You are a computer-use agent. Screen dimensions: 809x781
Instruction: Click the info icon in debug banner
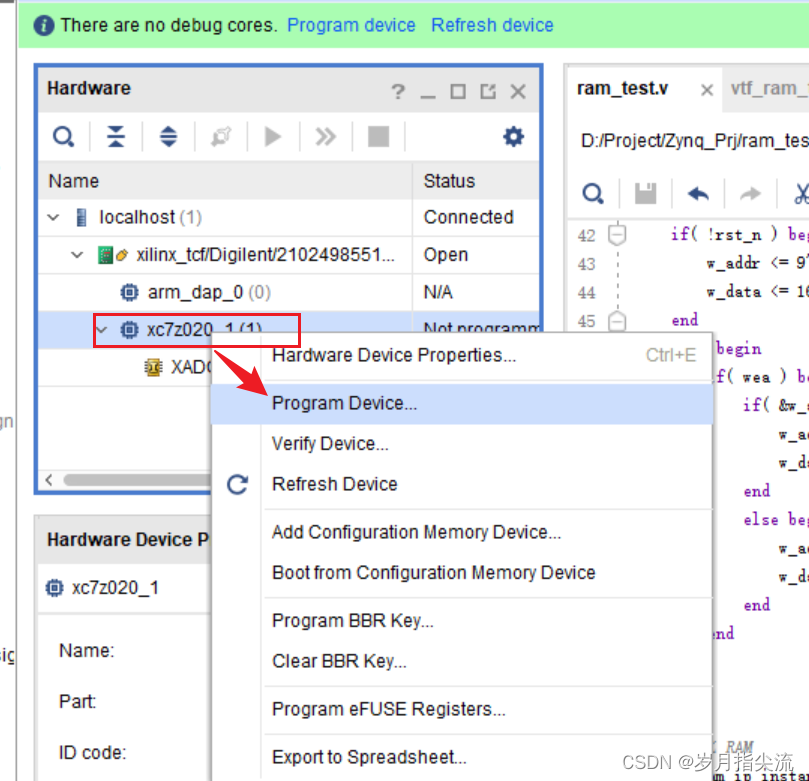pyautogui.click(x=44, y=25)
